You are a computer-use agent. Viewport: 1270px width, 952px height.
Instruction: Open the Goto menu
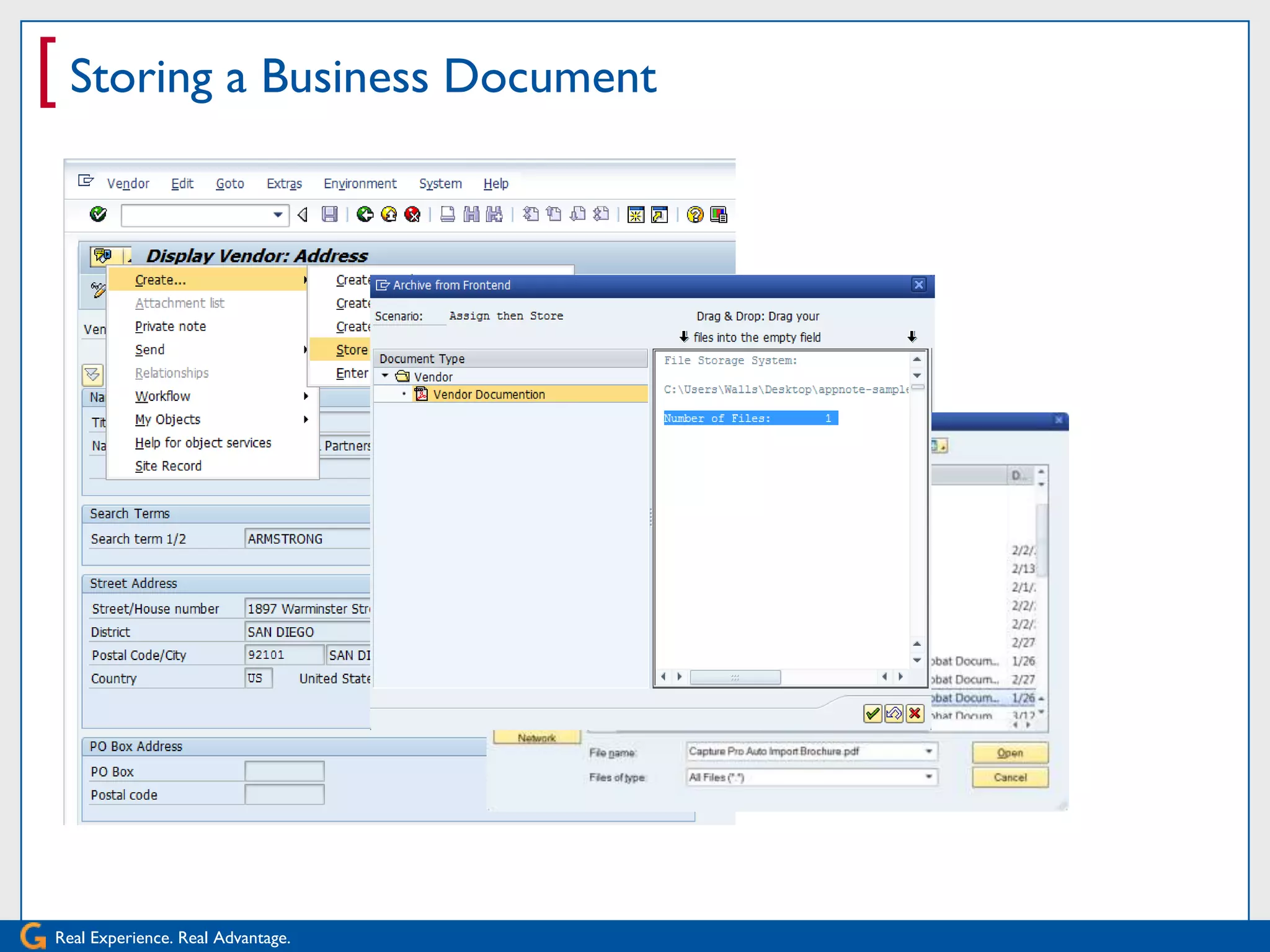[230, 183]
